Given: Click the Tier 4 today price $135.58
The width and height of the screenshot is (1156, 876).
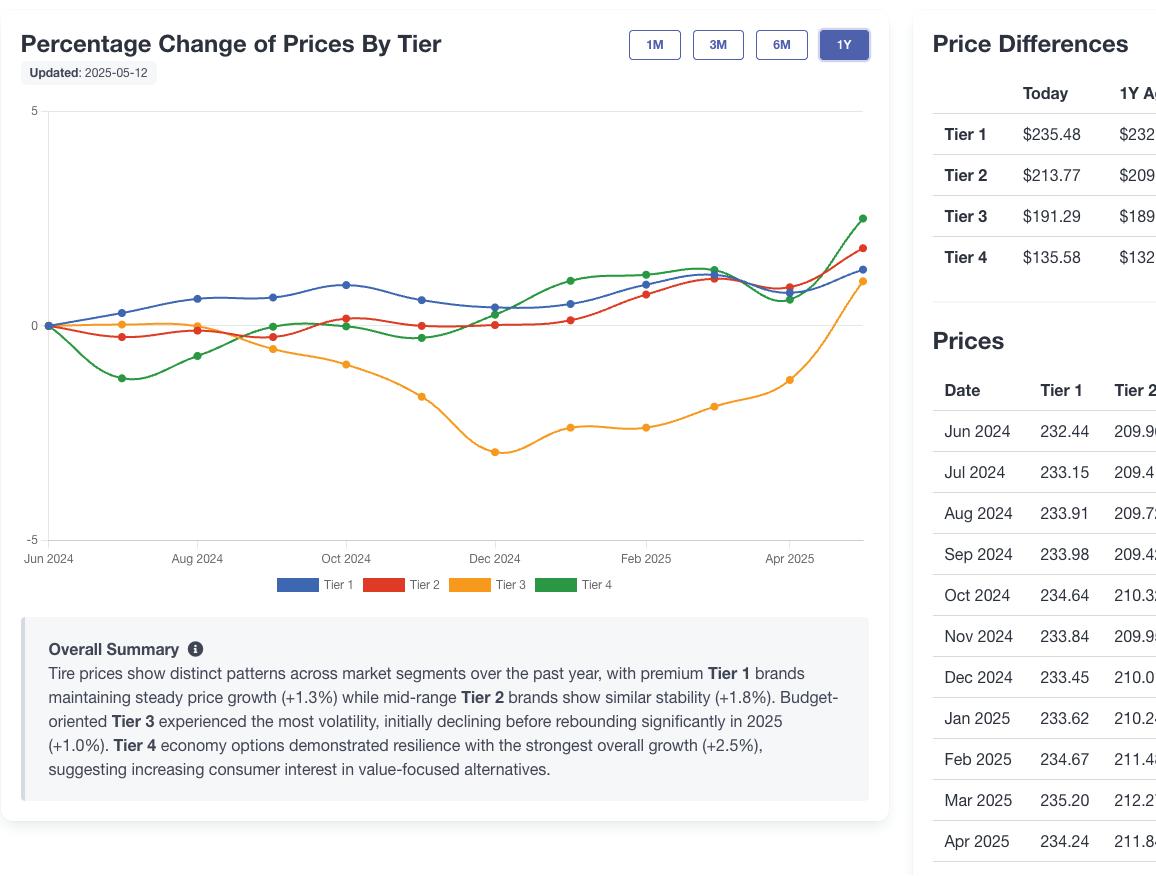Looking at the screenshot, I should click(x=1051, y=257).
